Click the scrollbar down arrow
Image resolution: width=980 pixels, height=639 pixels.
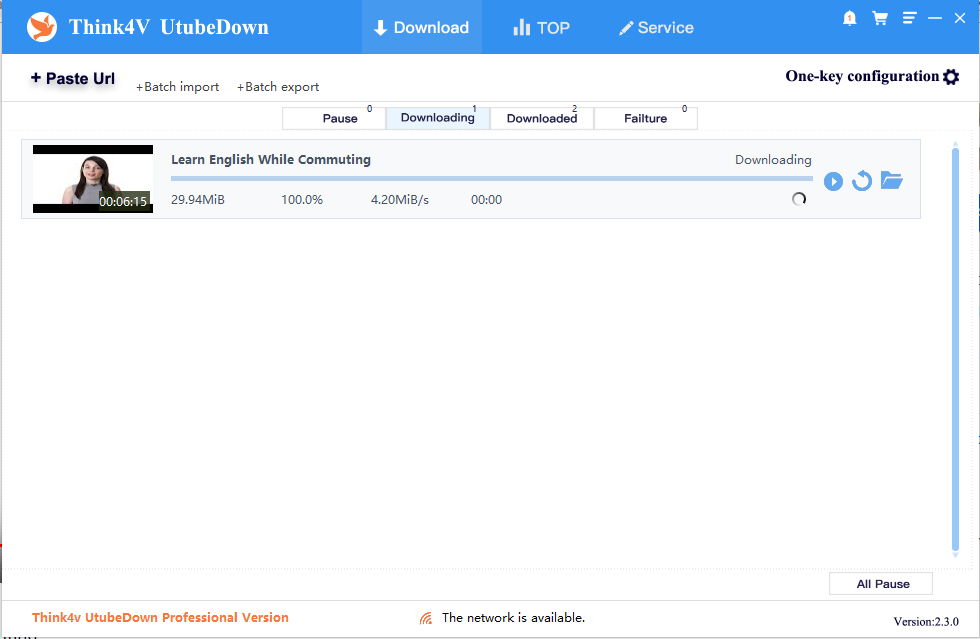pos(955,555)
